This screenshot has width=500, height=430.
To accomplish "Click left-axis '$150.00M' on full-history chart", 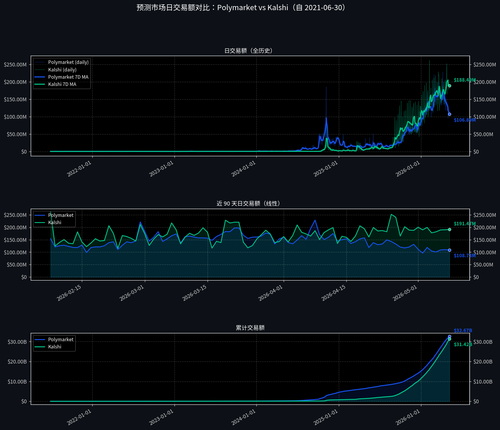I will tap(15, 99).
